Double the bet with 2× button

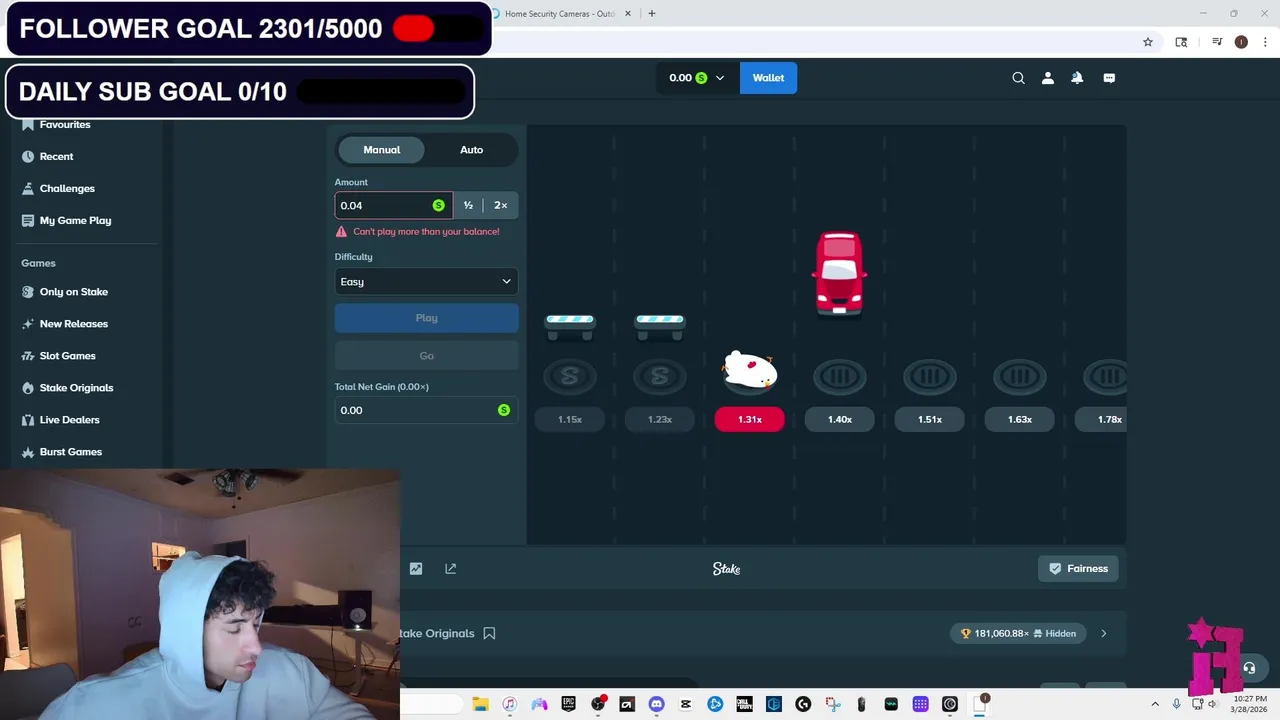(x=500, y=205)
